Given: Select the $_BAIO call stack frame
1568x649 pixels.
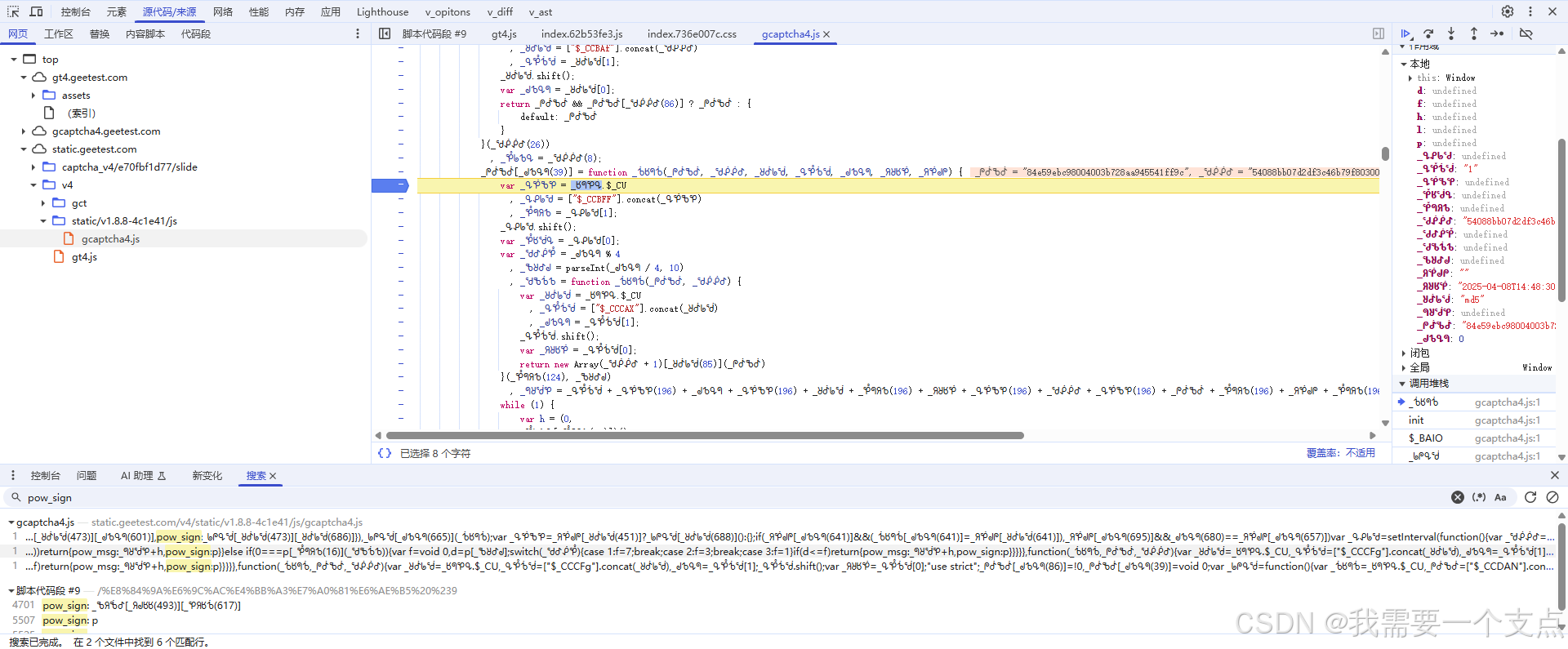Looking at the screenshot, I should [1474, 438].
